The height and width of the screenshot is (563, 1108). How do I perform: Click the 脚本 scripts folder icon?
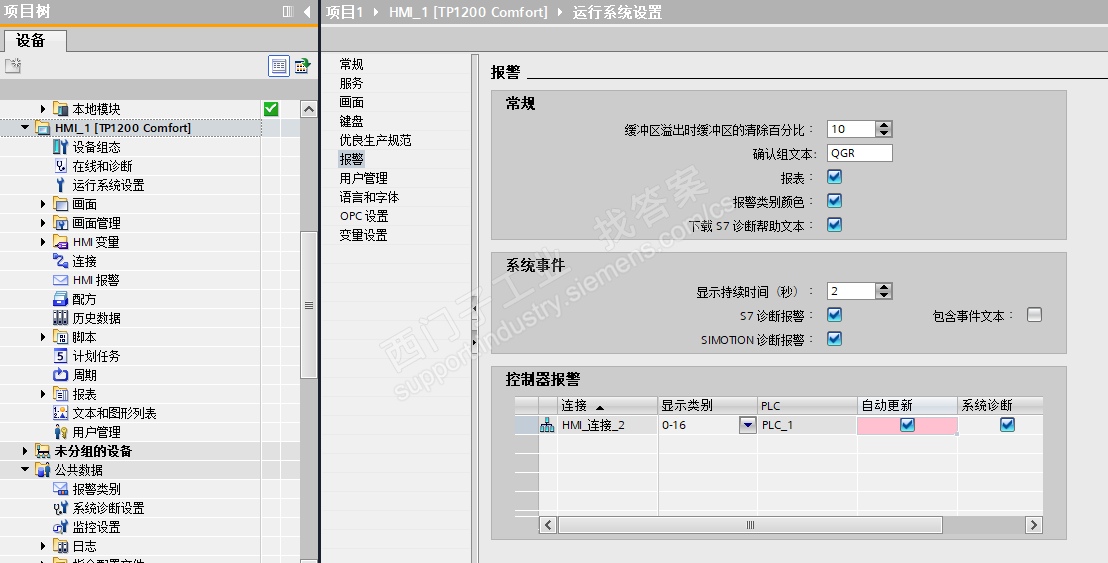click(61, 337)
